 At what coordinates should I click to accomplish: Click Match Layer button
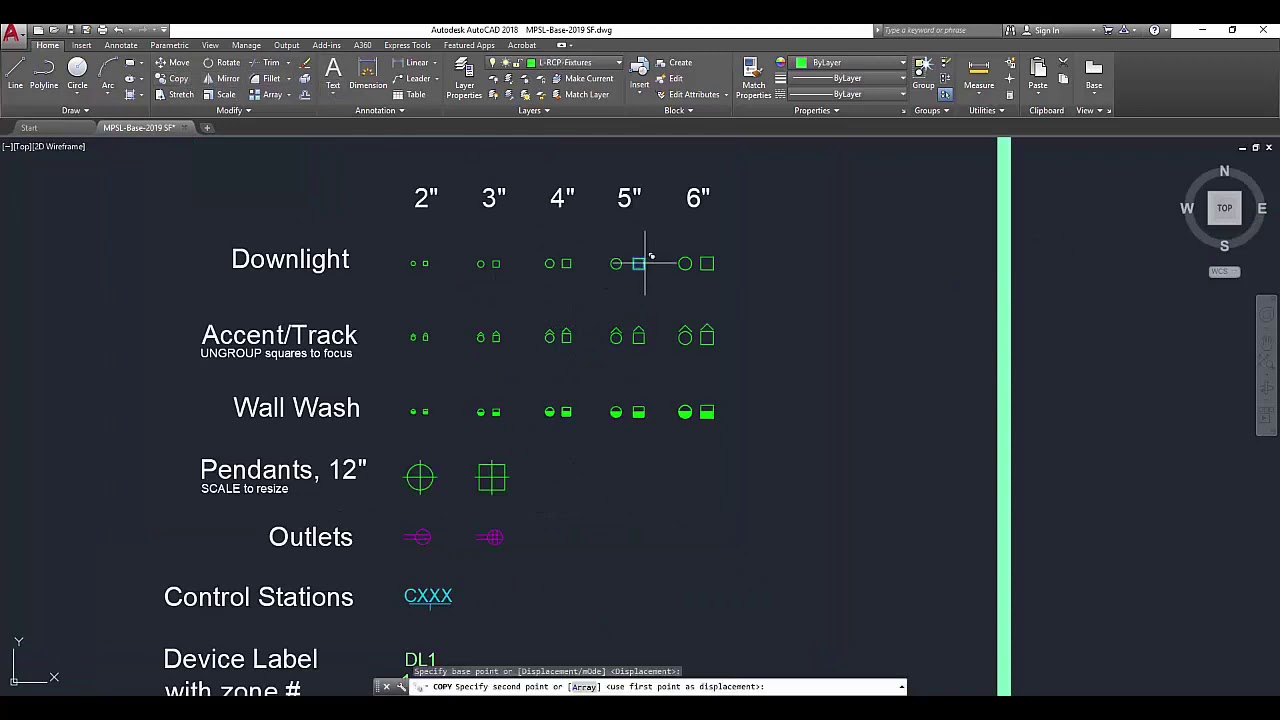tap(579, 94)
